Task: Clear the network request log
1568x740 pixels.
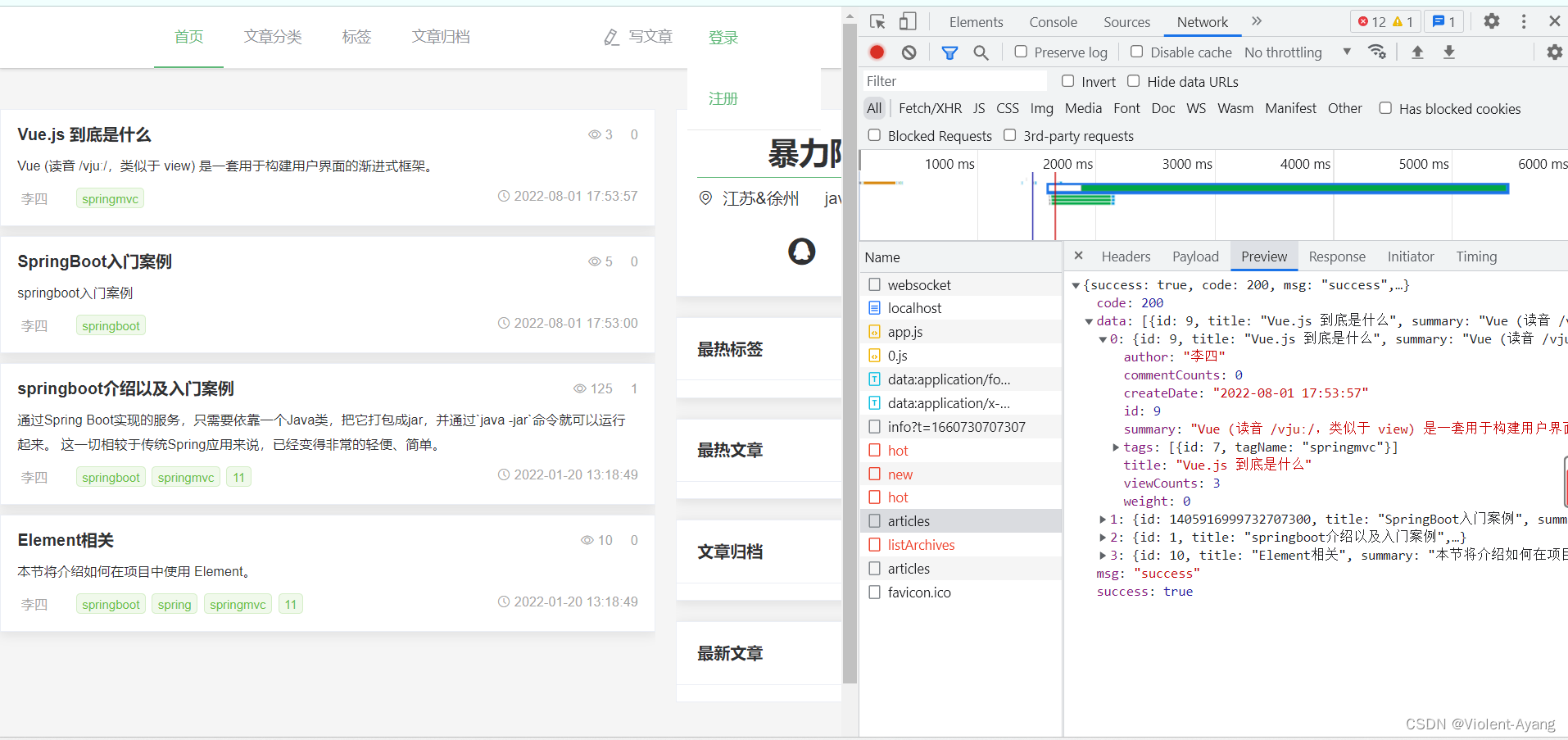Action: pyautogui.click(x=909, y=52)
